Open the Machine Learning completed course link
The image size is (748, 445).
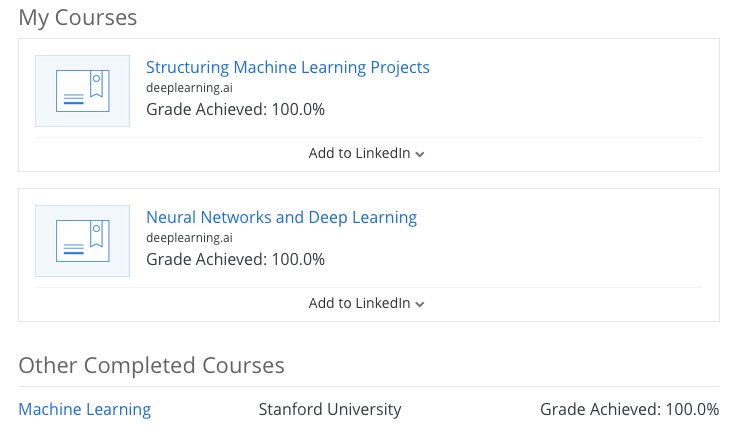tap(85, 409)
